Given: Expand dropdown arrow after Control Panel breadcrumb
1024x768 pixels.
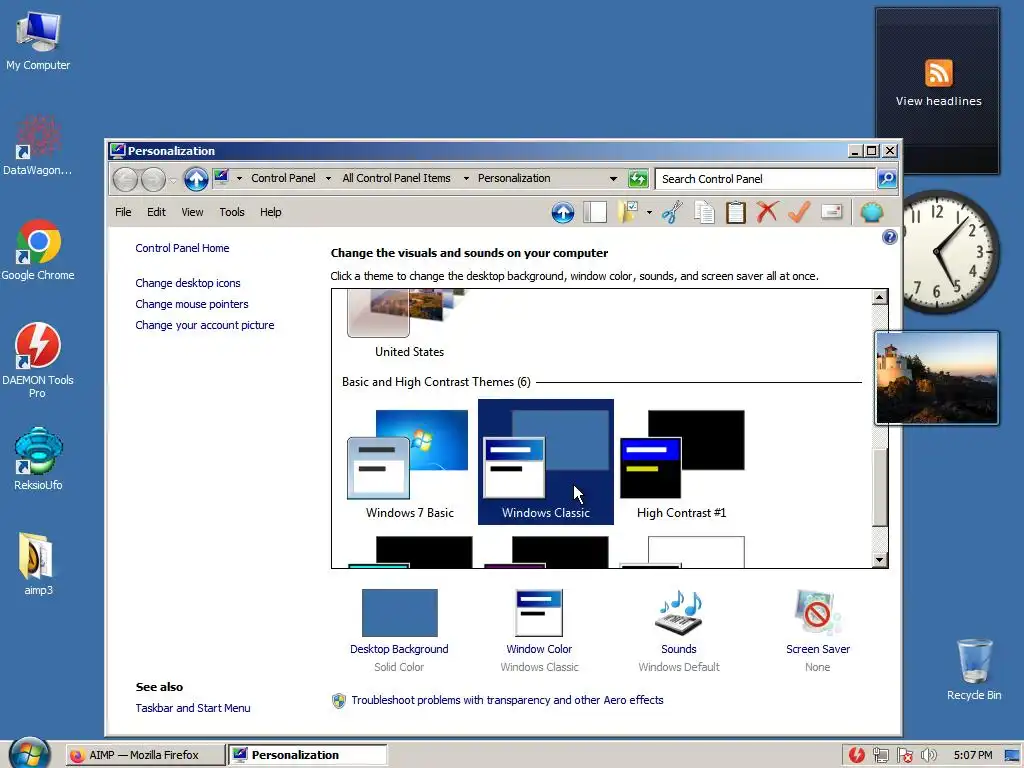Looking at the screenshot, I should pos(328,178).
